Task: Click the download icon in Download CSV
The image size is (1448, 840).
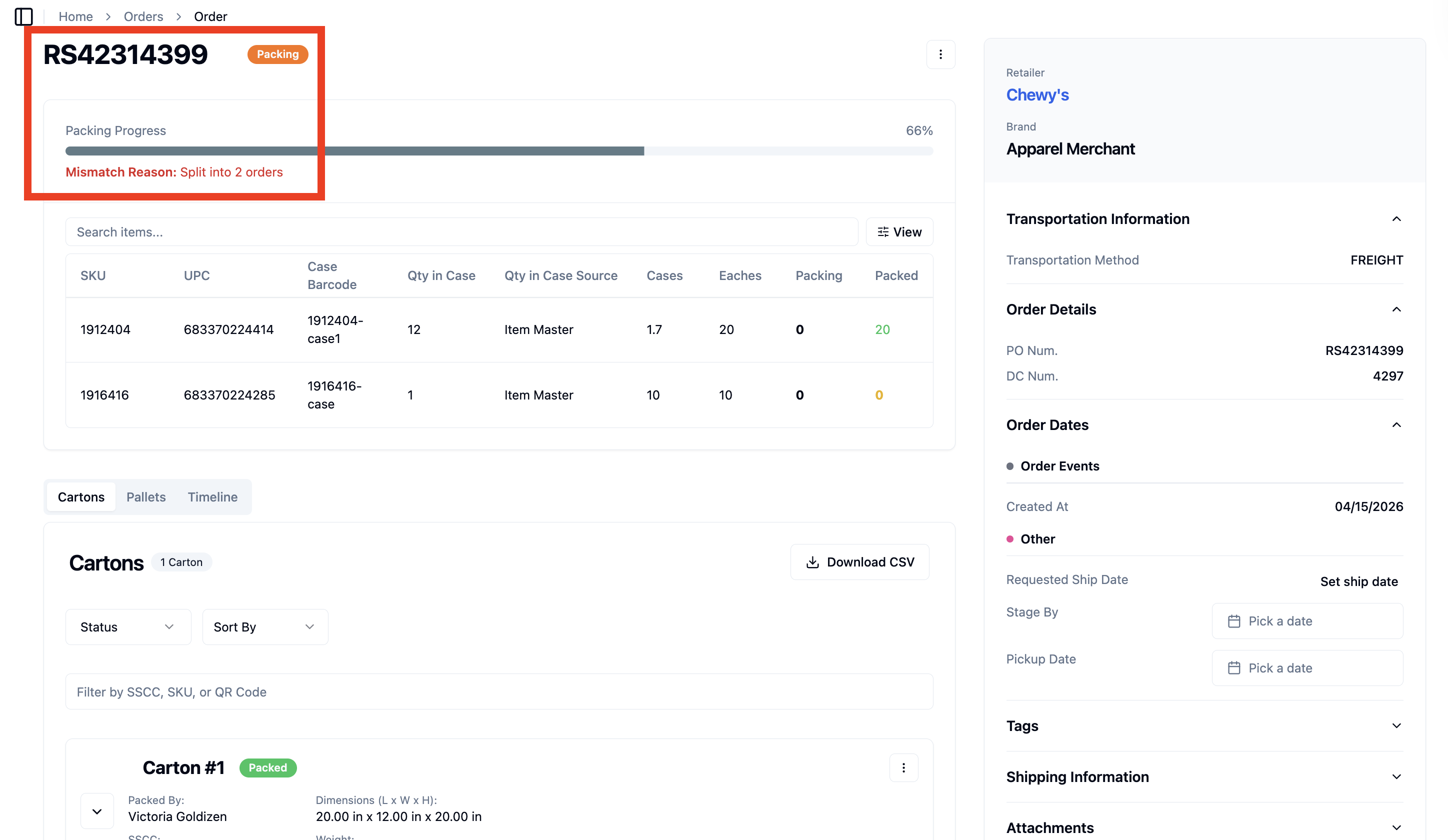Action: 812,562
